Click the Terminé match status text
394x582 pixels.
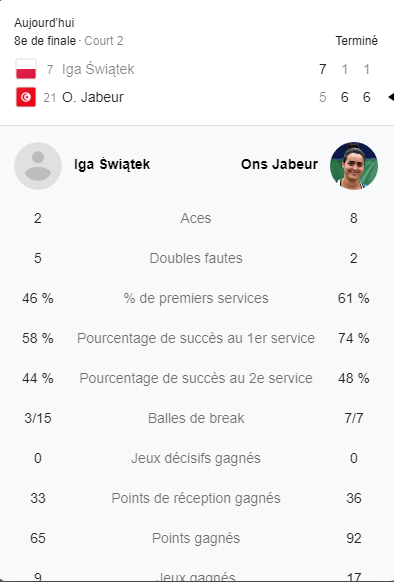(356, 41)
